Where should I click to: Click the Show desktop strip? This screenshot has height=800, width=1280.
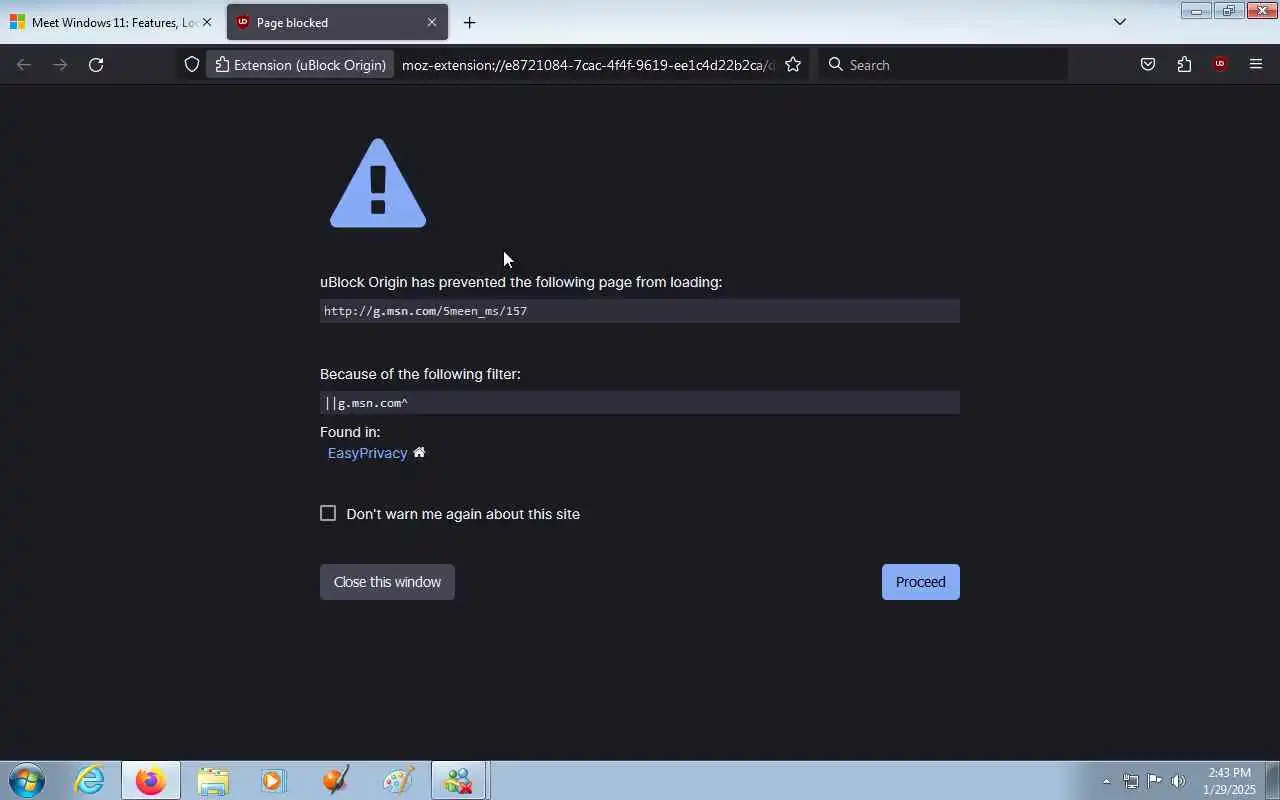tap(1272, 780)
